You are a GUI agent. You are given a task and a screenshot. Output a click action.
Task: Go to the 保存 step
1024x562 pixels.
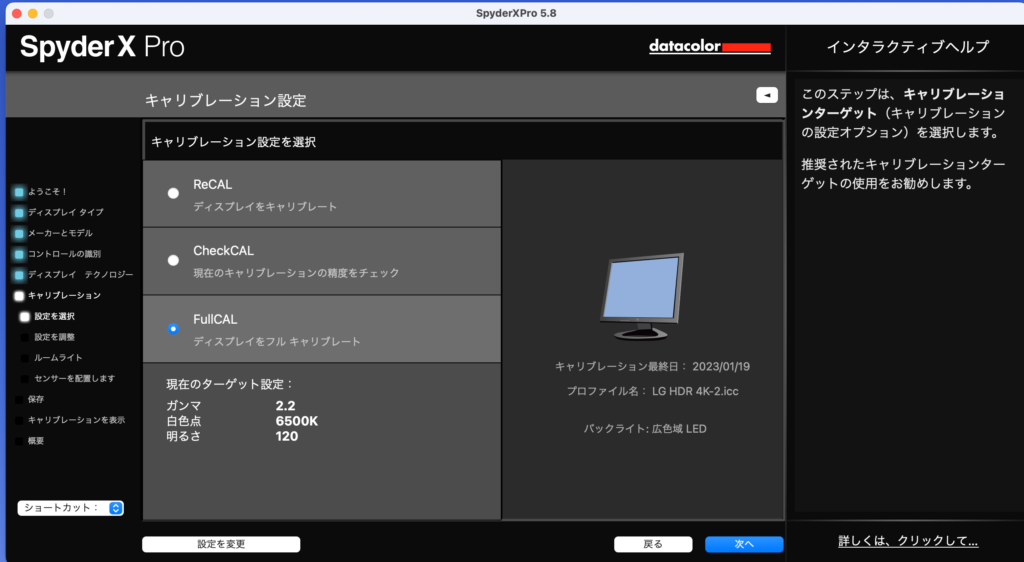[x=36, y=399]
